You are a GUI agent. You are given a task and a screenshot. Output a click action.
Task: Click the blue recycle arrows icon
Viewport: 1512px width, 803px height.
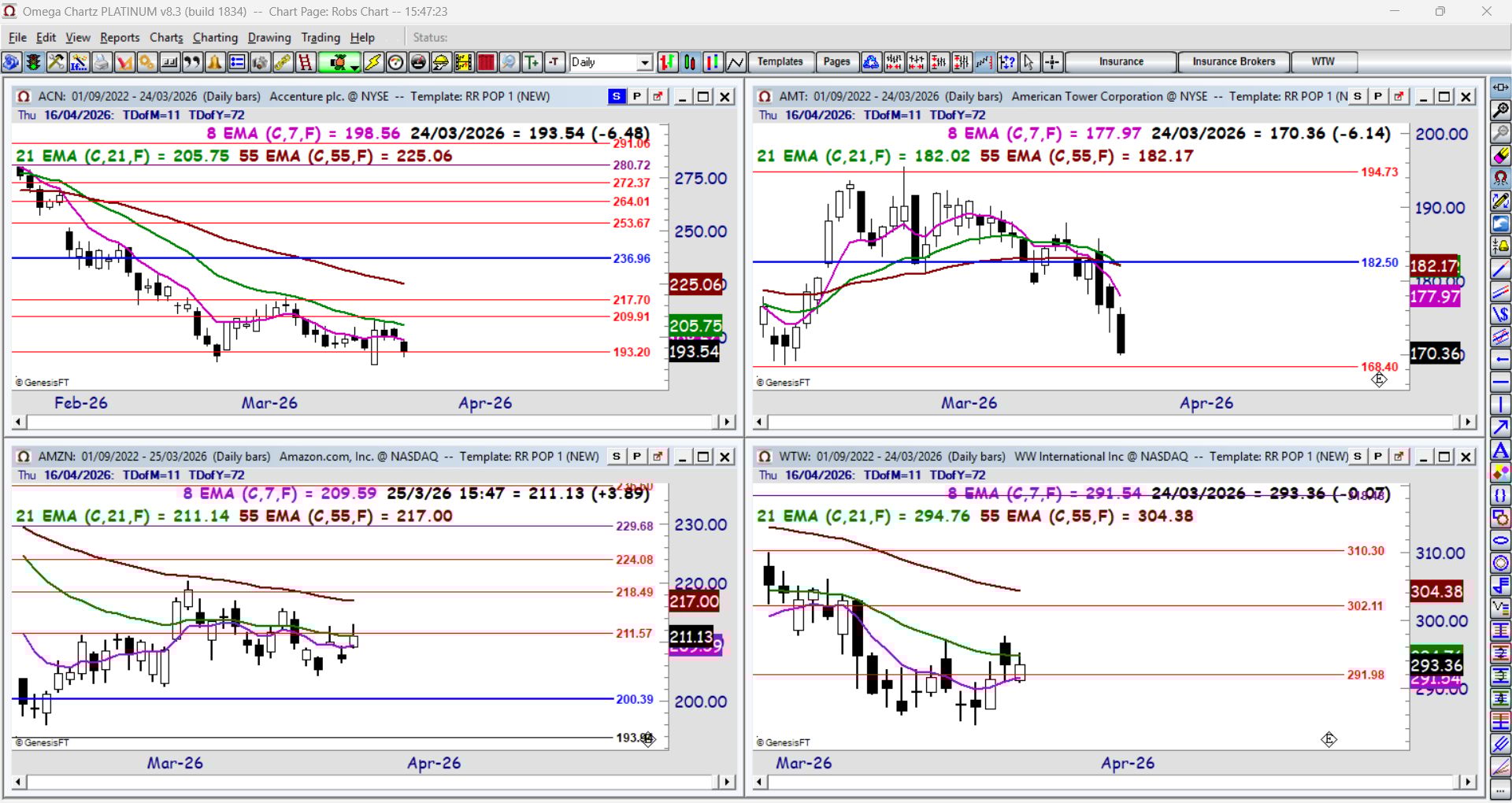[871, 62]
